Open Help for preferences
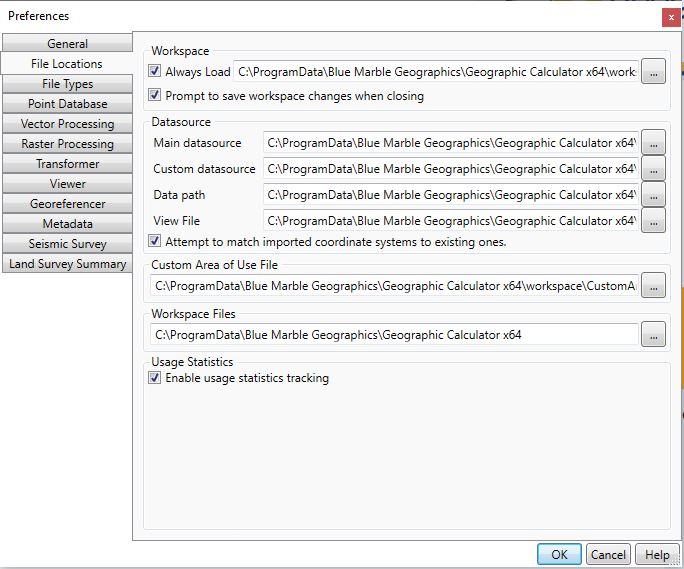This screenshot has height=569, width=684. click(656, 555)
